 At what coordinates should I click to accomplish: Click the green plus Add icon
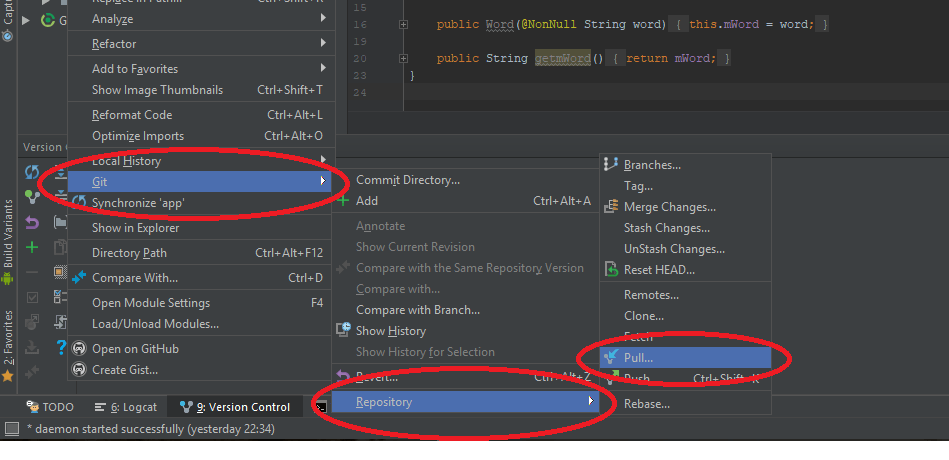343,201
